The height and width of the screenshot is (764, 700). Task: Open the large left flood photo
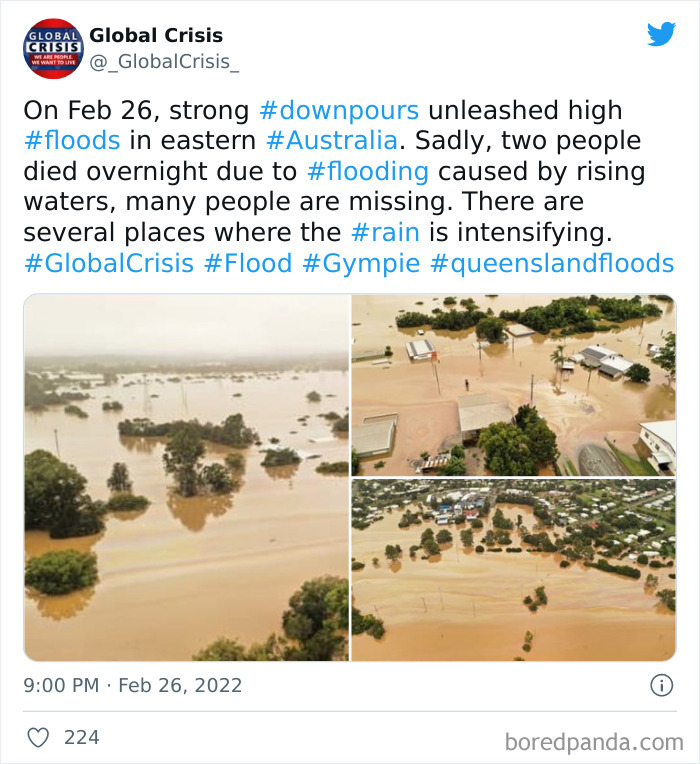pos(186,477)
